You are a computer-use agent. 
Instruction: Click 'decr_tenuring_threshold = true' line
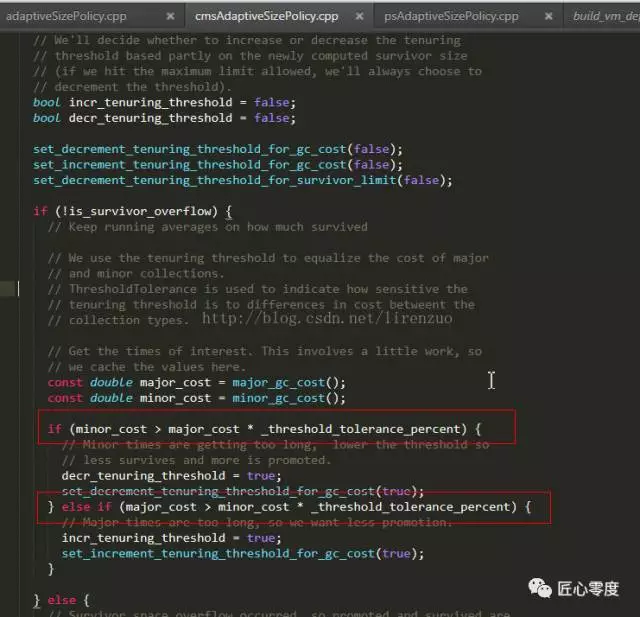tap(171, 476)
